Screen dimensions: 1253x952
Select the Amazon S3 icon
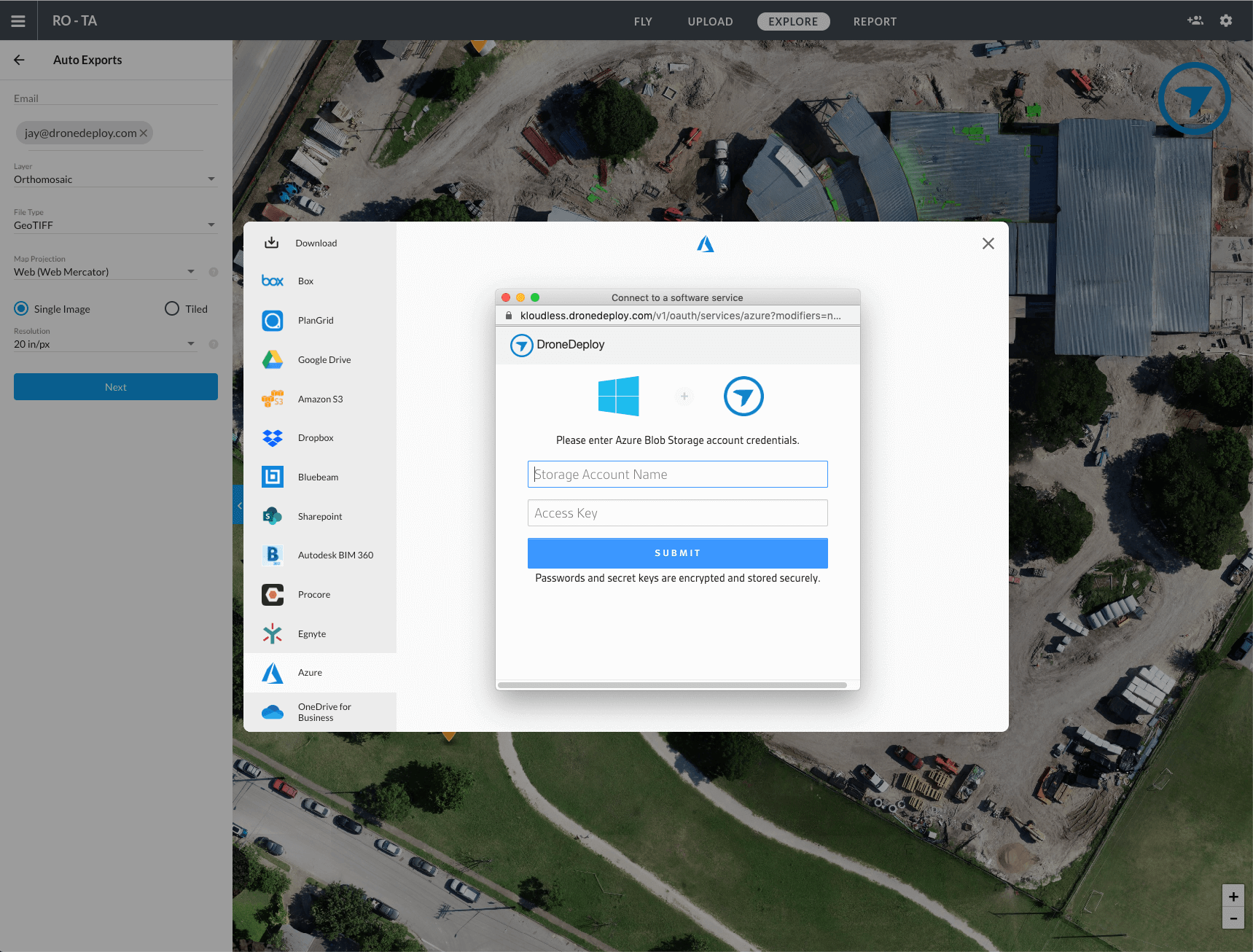pyautogui.click(x=273, y=399)
